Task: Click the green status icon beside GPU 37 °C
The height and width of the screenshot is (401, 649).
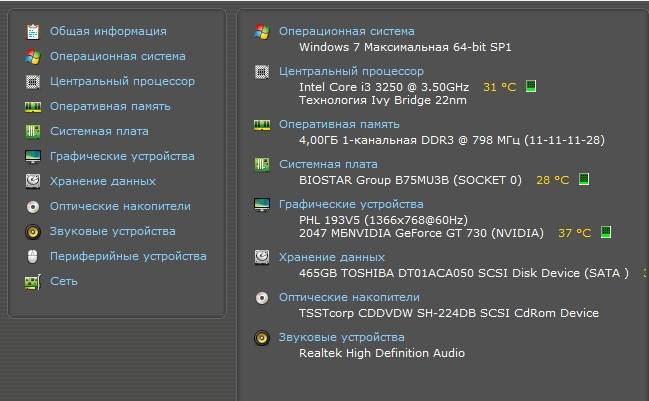Action: tap(606, 232)
